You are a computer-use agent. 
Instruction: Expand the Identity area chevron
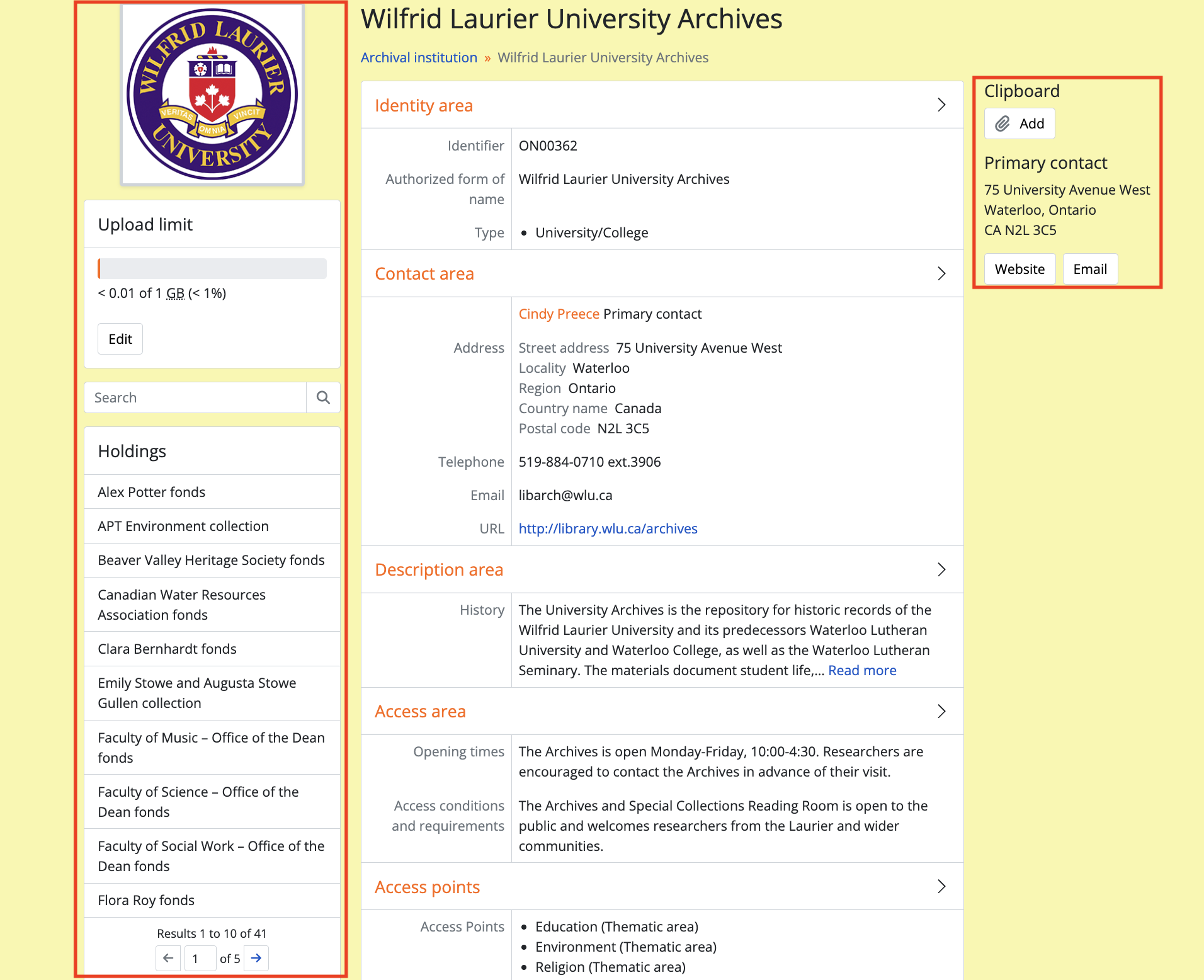click(941, 105)
